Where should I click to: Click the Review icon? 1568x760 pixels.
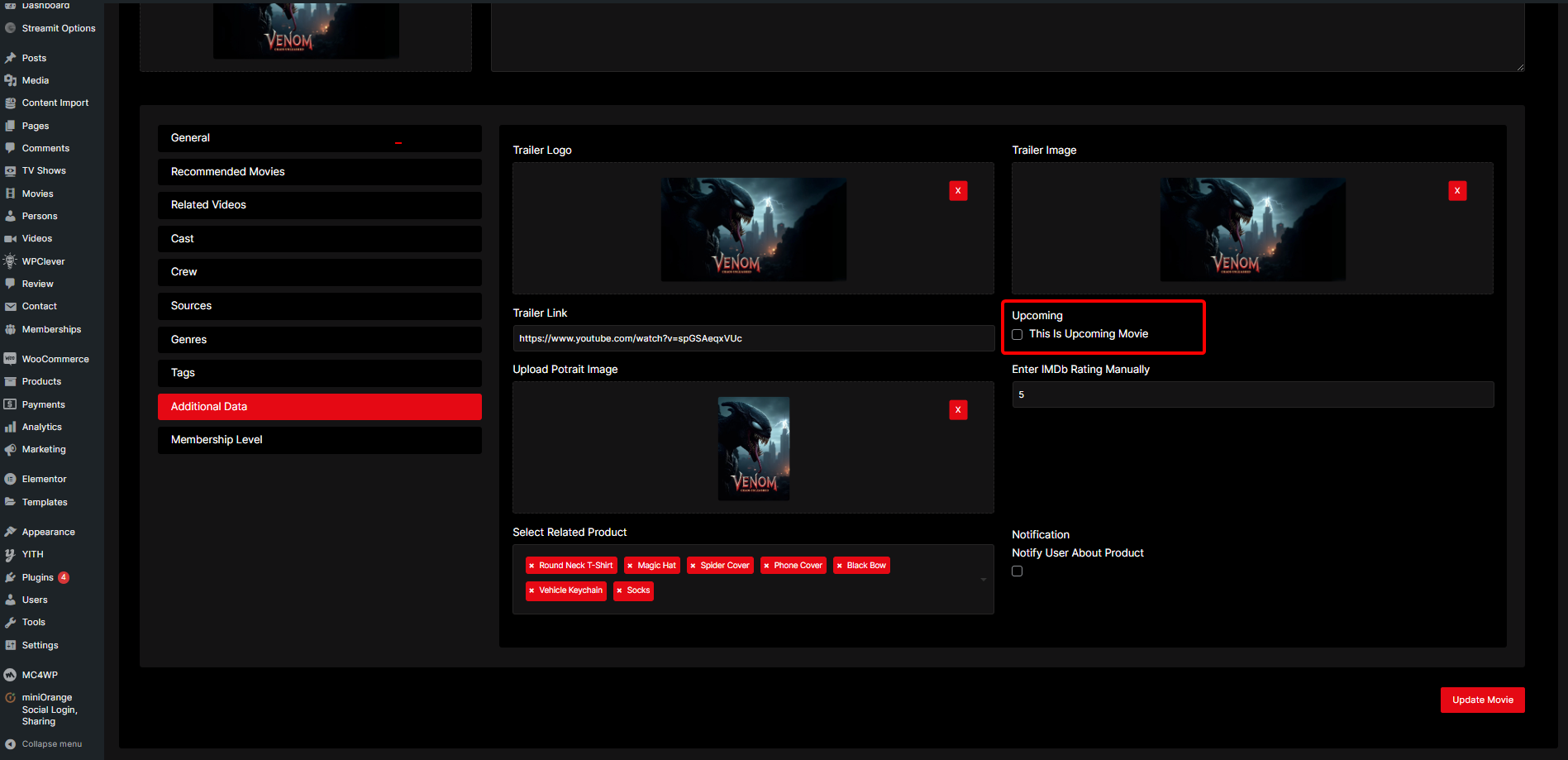coord(10,284)
